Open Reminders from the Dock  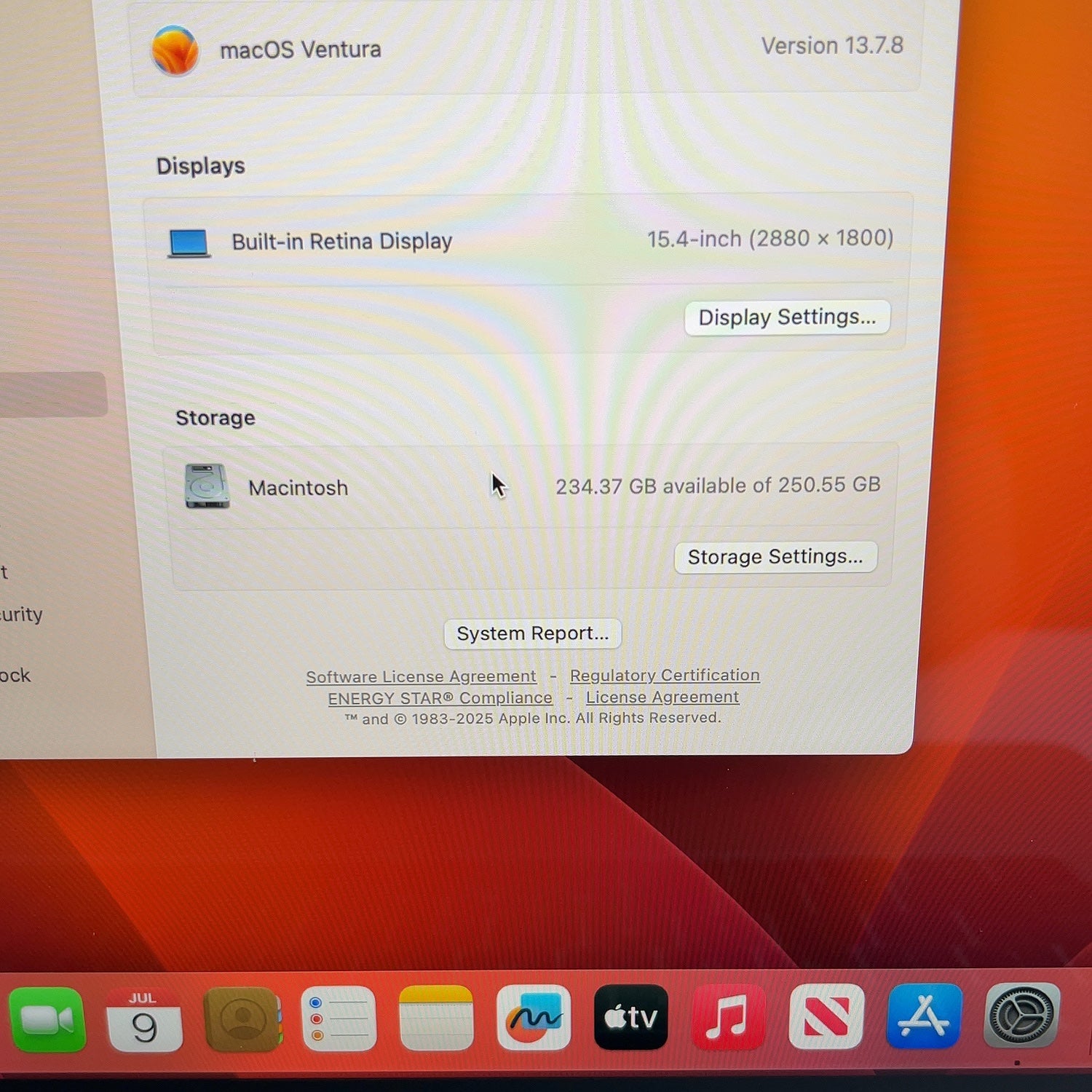(x=339, y=1018)
